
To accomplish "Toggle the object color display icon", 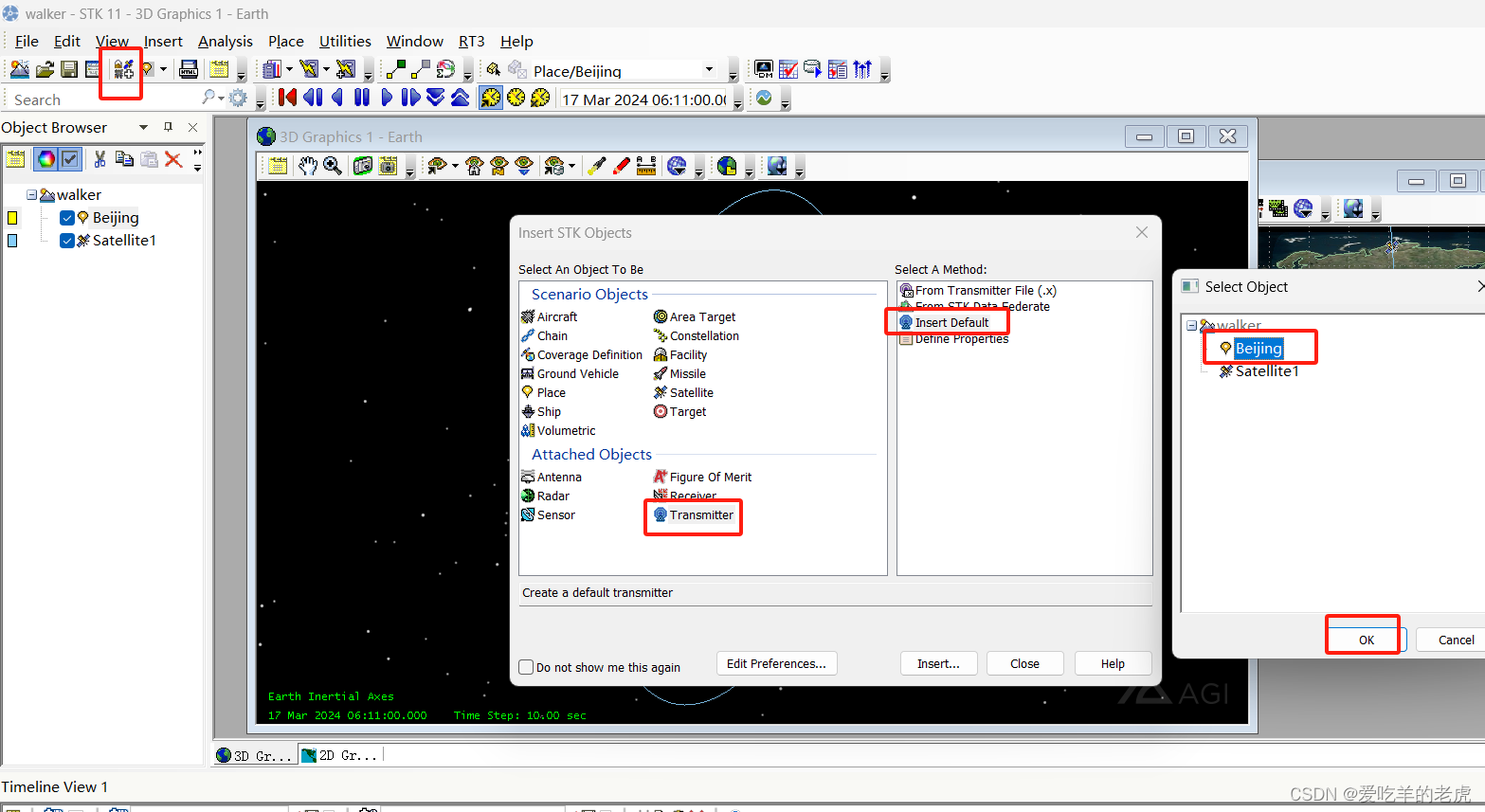I will (45, 159).
